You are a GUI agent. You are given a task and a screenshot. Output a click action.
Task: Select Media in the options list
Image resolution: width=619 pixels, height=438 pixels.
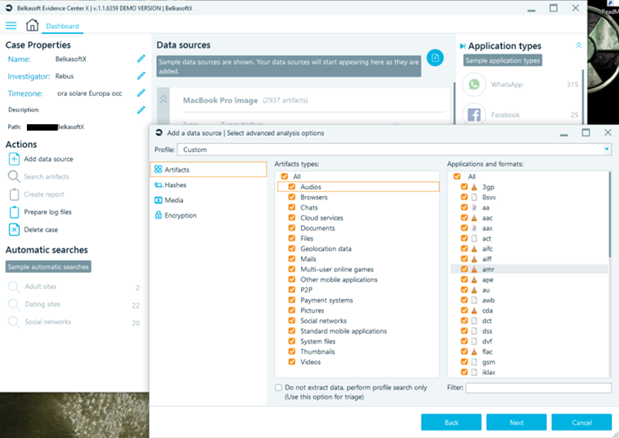[209, 200]
